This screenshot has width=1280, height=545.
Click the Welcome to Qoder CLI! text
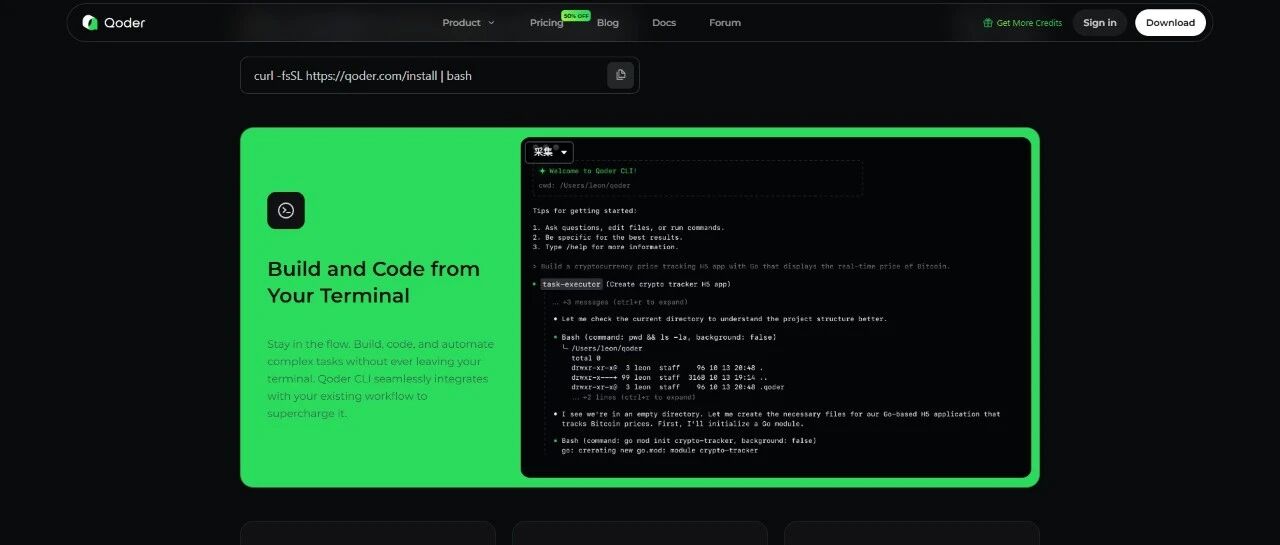(x=593, y=171)
